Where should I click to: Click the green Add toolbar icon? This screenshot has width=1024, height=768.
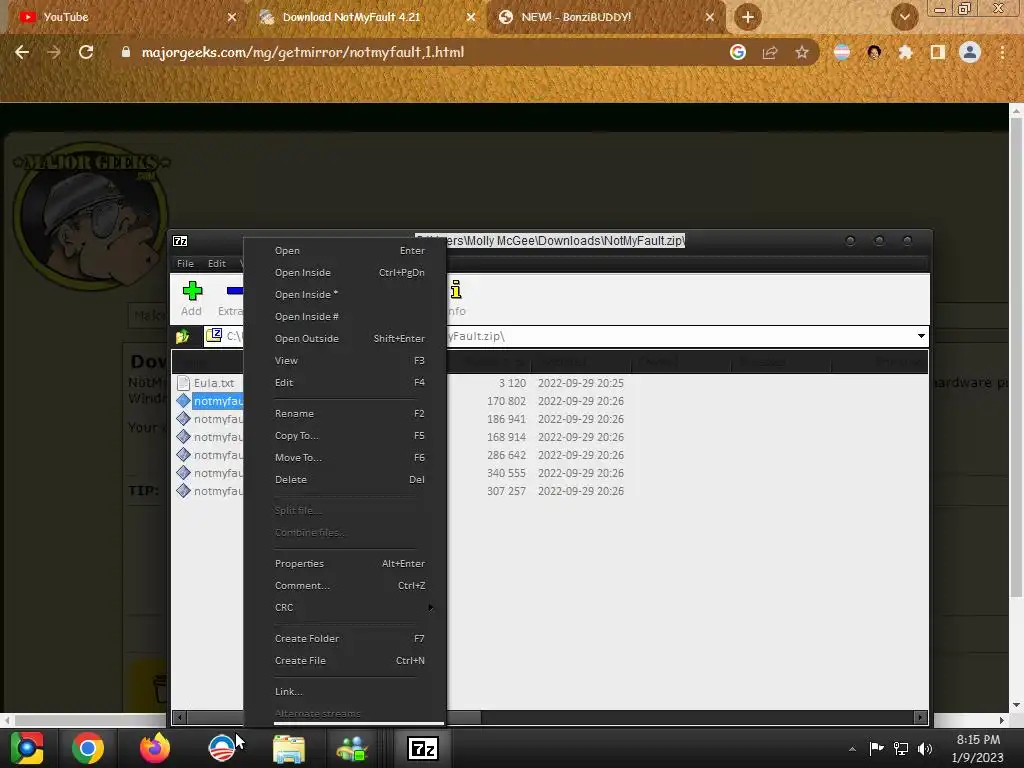point(192,291)
